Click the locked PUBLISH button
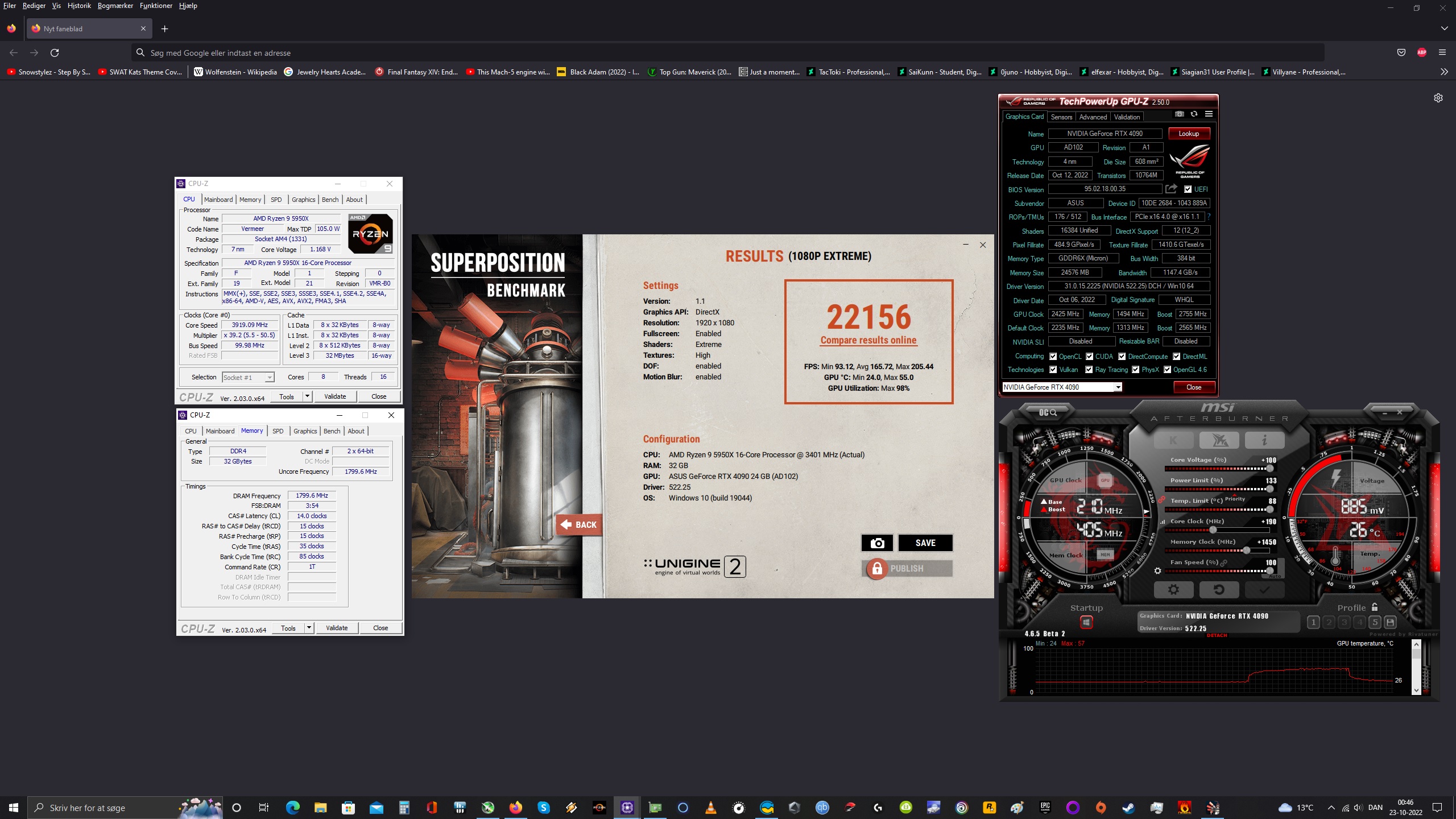Viewport: 1456px width, 819px height. click(x=907, y=568)
